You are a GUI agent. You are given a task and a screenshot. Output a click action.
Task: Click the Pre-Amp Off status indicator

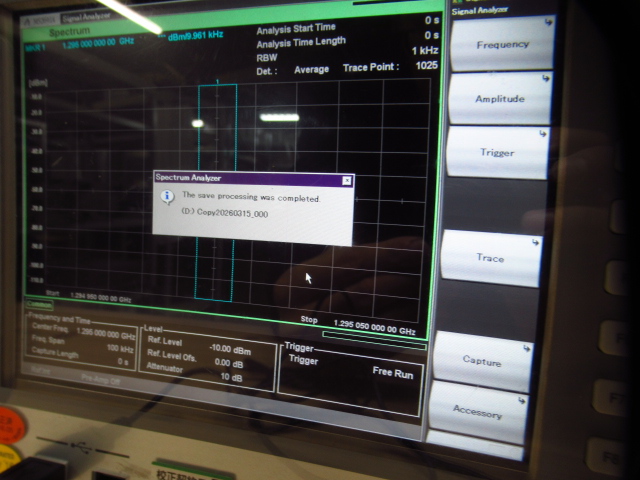[x=100, y=380]
